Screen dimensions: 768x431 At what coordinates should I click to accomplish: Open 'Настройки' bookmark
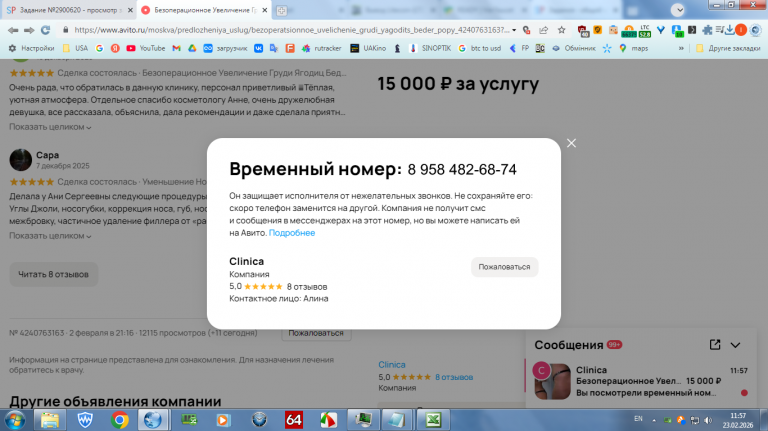tap(31, 48)
